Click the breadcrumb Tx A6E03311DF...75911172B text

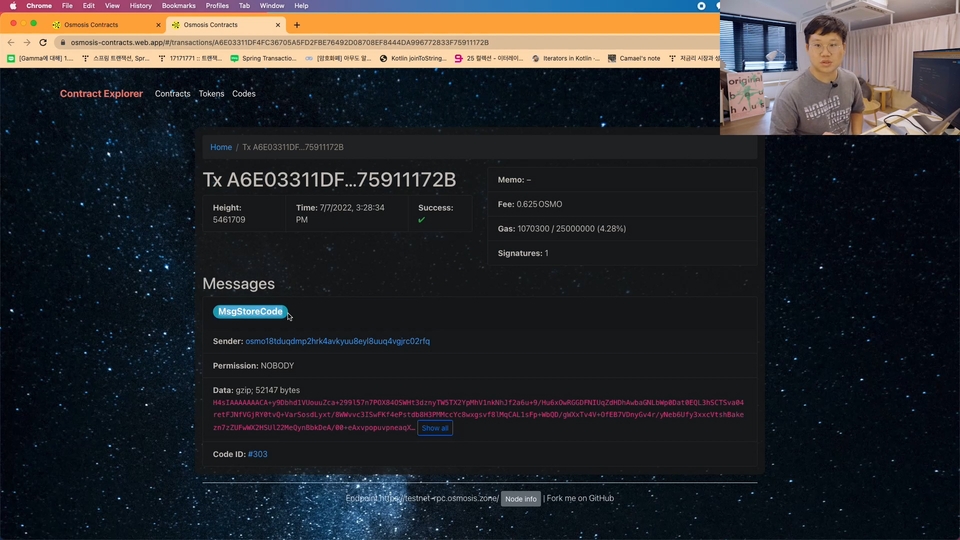coord(293,147)
